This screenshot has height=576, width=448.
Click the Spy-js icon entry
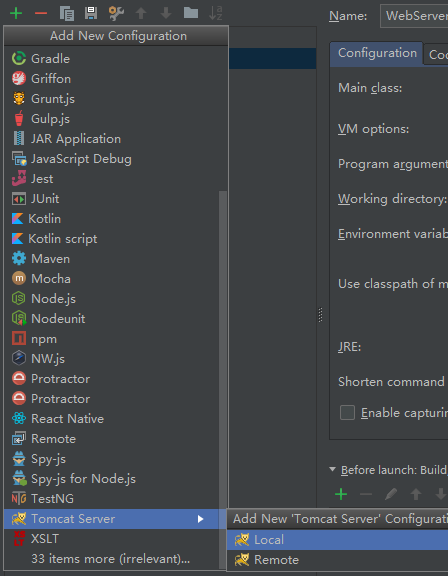click(x=19, y=459)
